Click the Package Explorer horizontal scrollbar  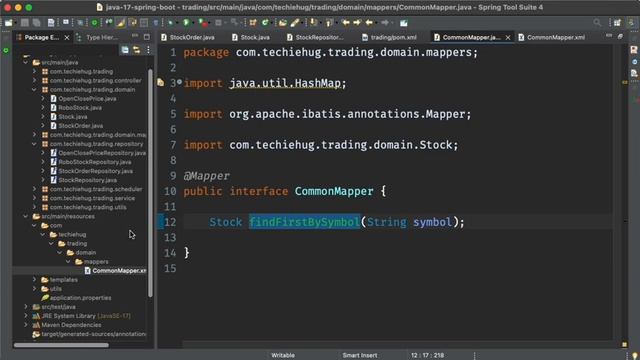pos(61,345)
